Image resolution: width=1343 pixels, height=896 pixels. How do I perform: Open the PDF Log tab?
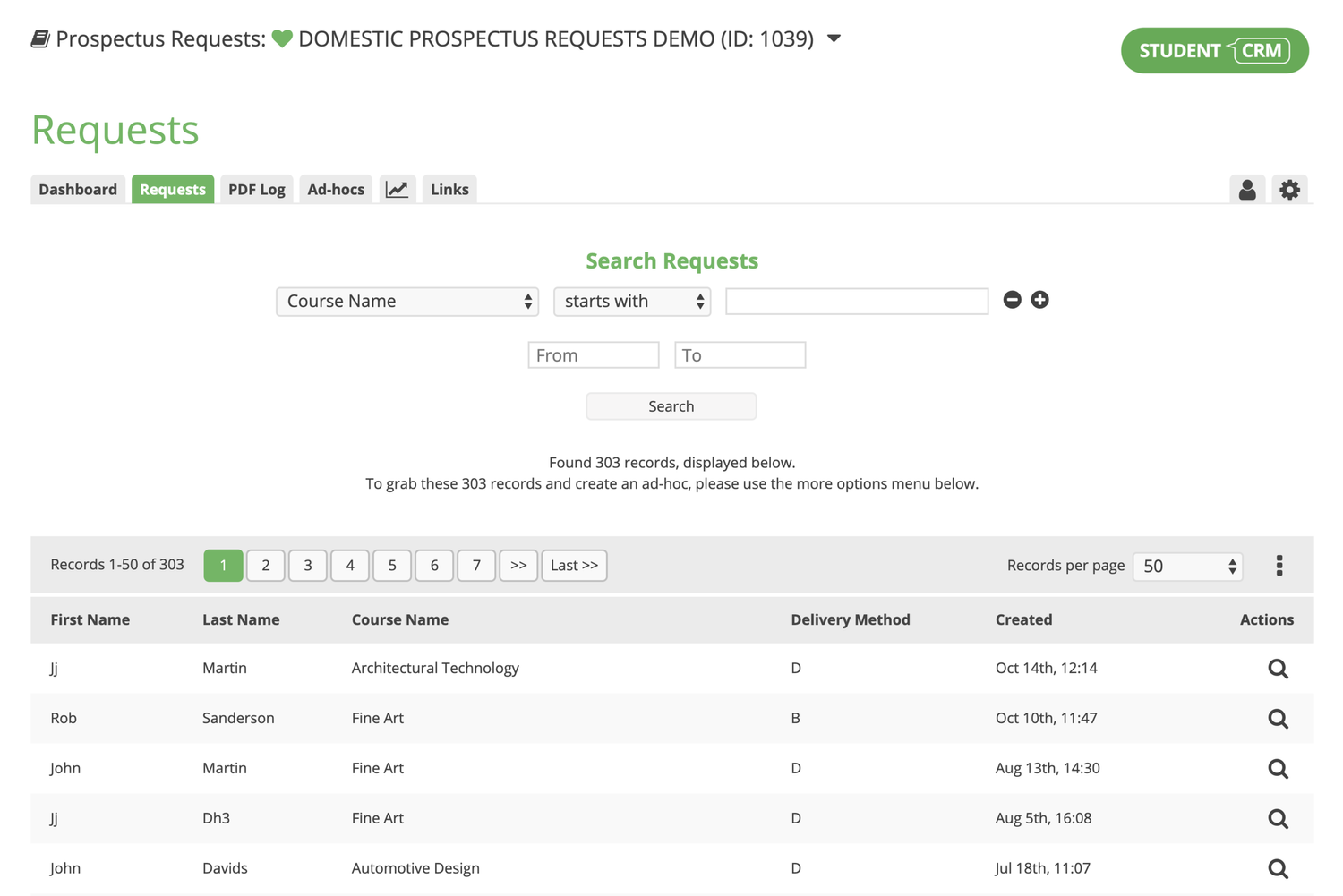[256, 189]
